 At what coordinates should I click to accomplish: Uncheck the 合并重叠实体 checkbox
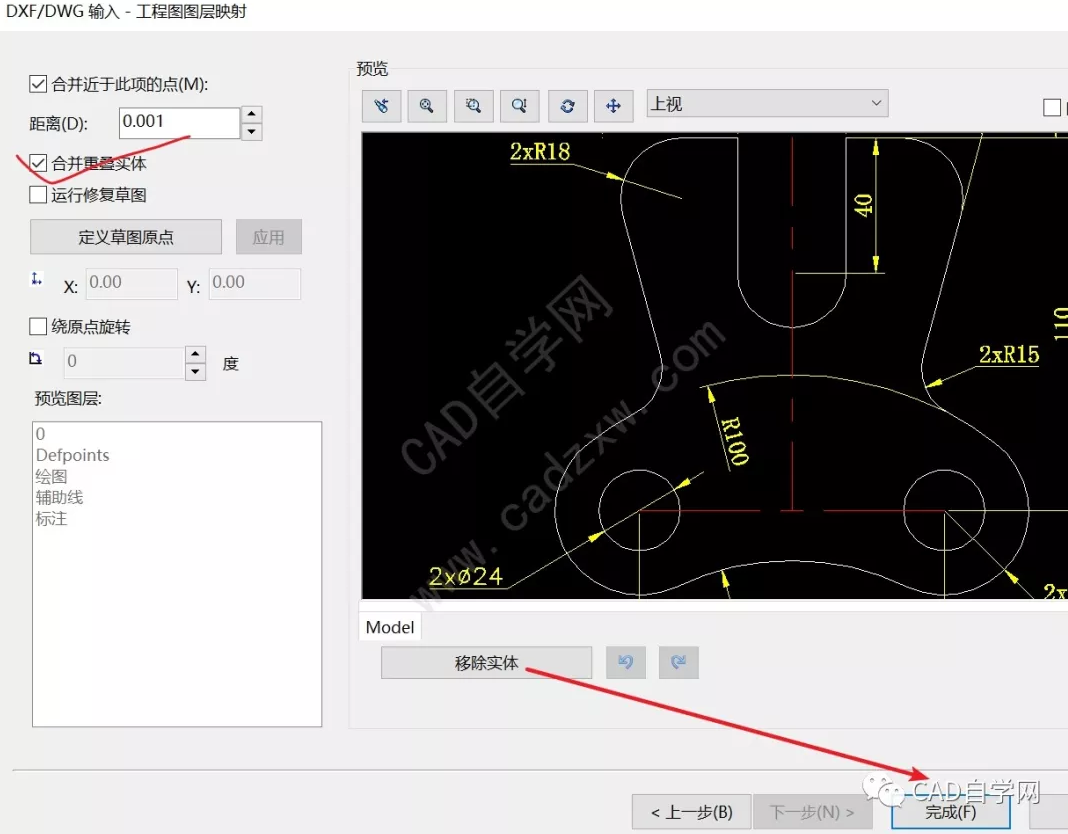(x=39, y=162)
